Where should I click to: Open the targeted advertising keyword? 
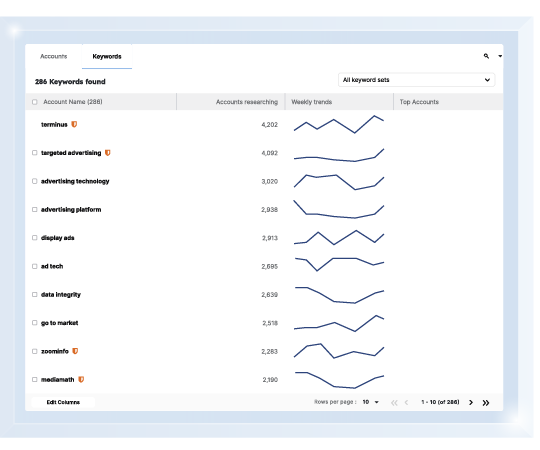(71, 153)
